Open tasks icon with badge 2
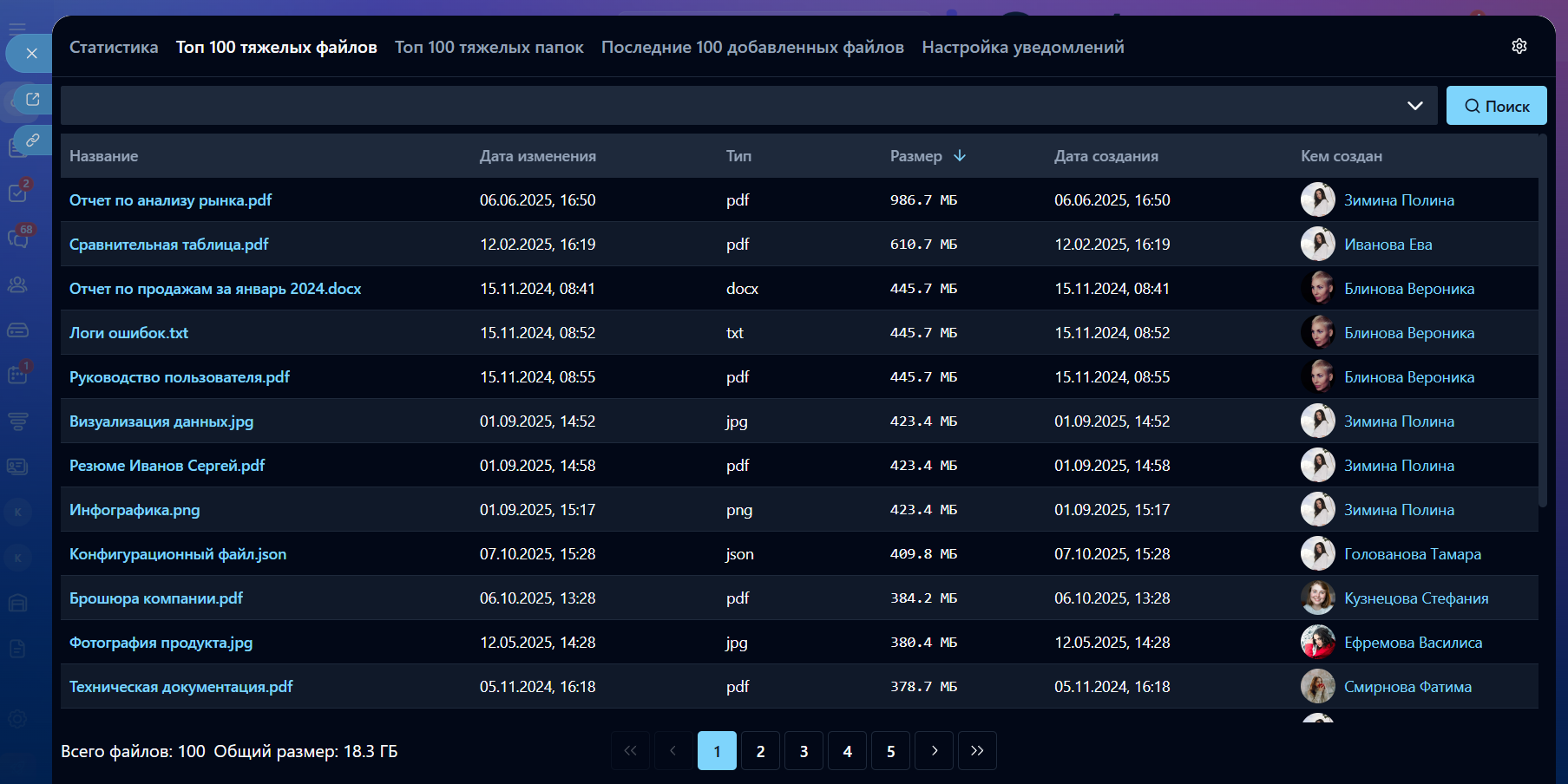The image size is (1568, 784). click(18, 193)
